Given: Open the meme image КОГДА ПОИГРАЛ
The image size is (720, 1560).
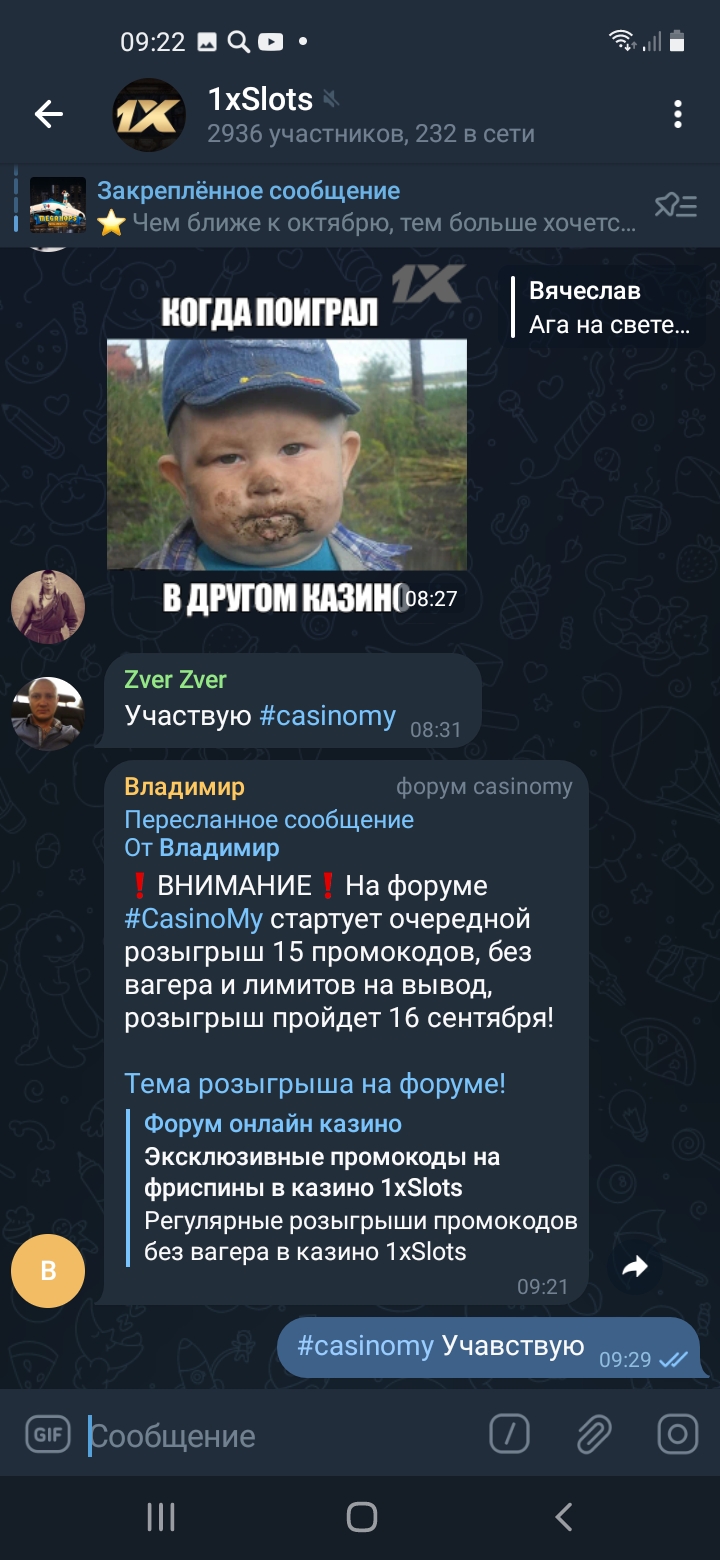Looking at the screenshot, I should click(287, 441).
